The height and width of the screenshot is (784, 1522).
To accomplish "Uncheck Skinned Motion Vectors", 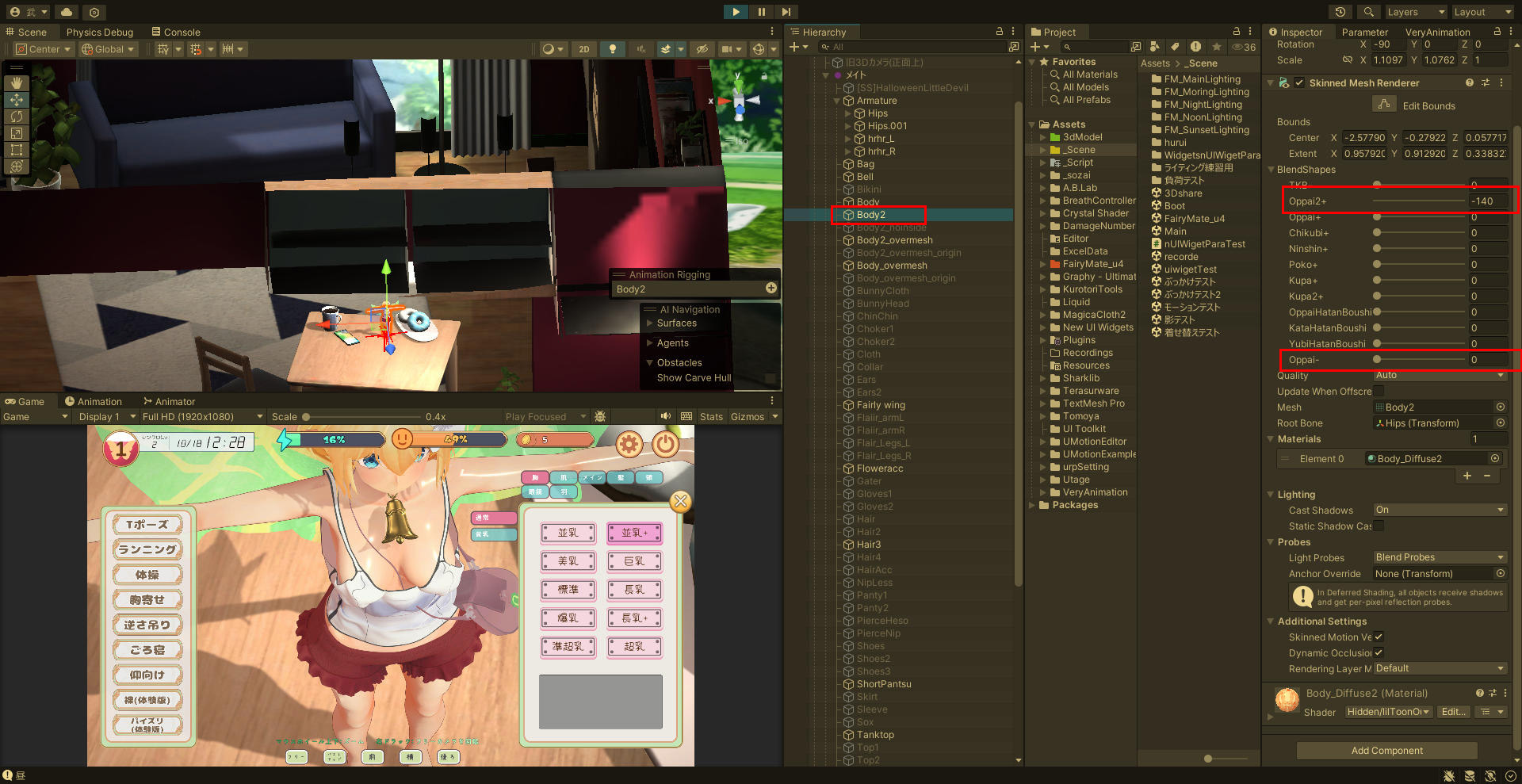I will click(x=1379, y=637).
